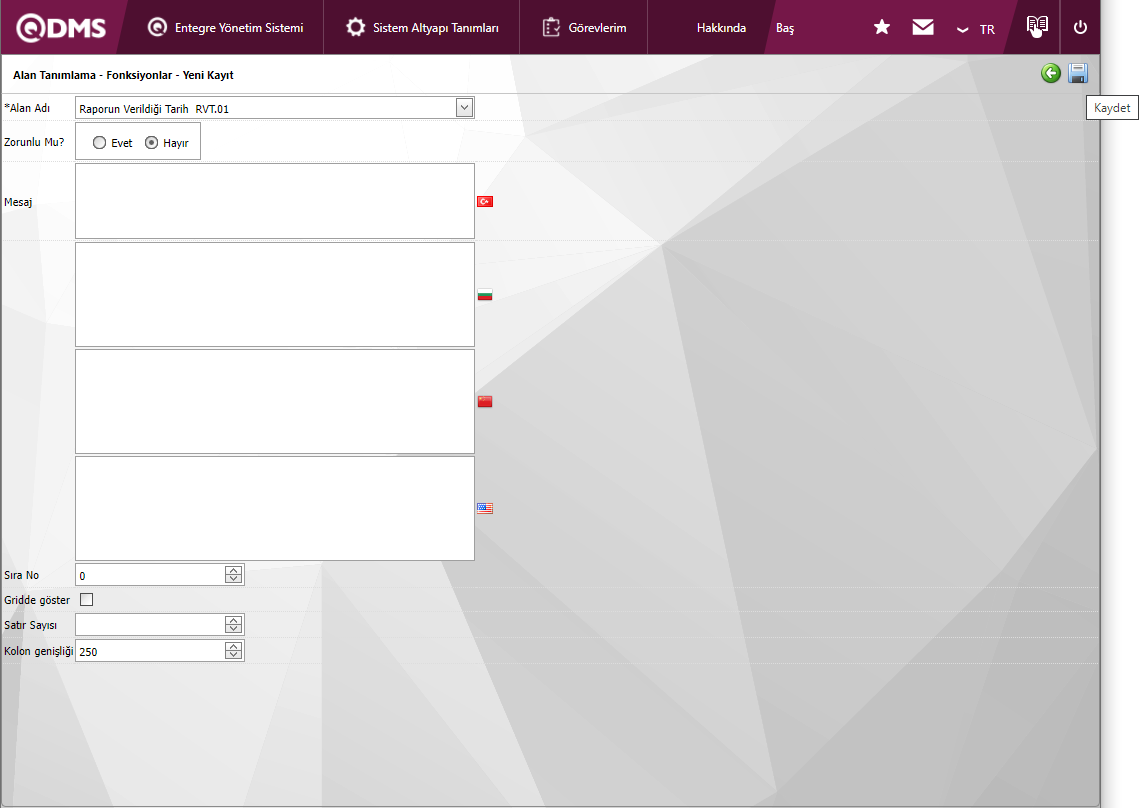Click the Sistem Altyapı gear icon
1141x808 pixels.
point(355,27)
